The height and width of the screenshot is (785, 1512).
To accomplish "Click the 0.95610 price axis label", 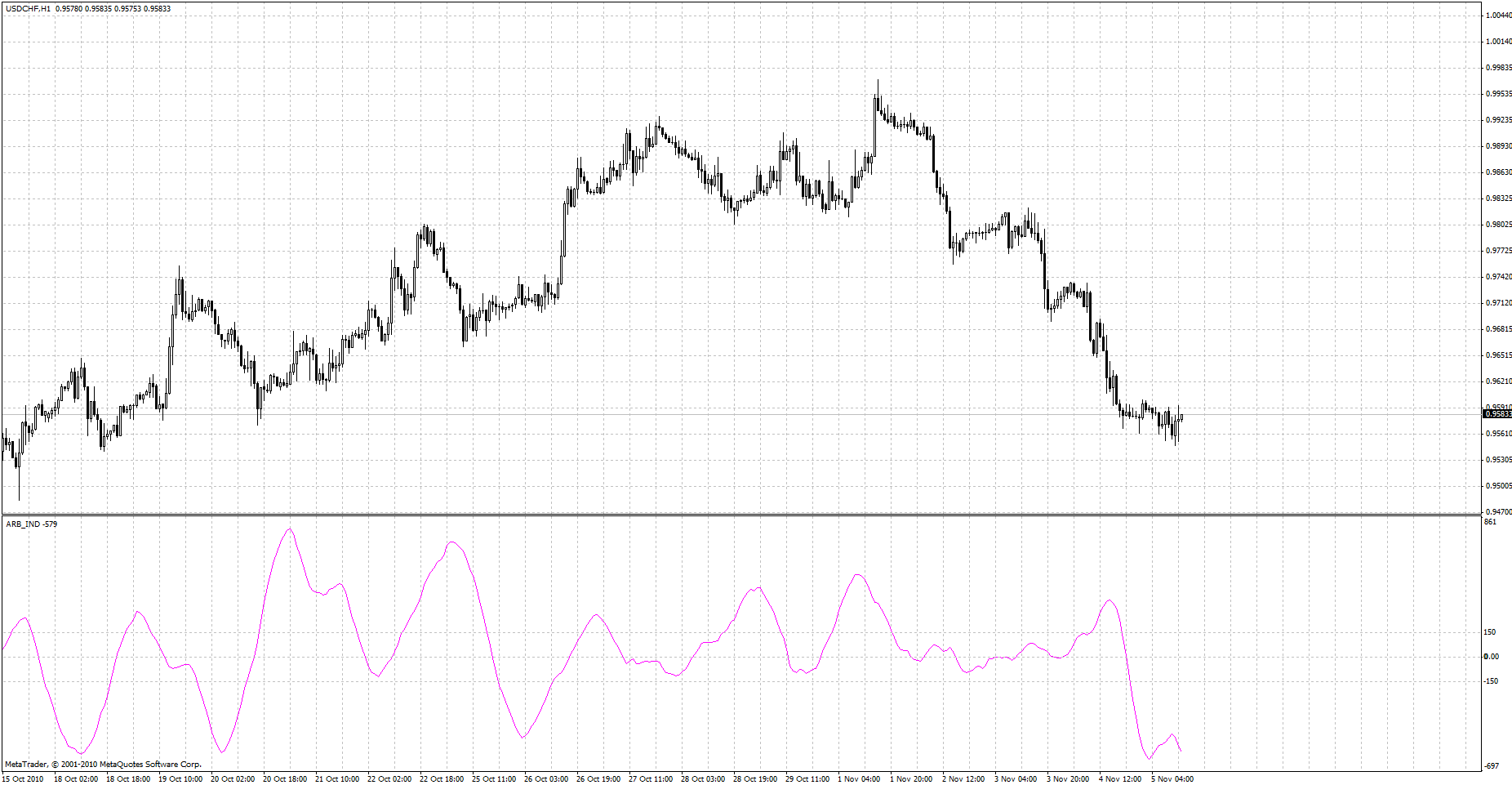I will pos(1499,434).
